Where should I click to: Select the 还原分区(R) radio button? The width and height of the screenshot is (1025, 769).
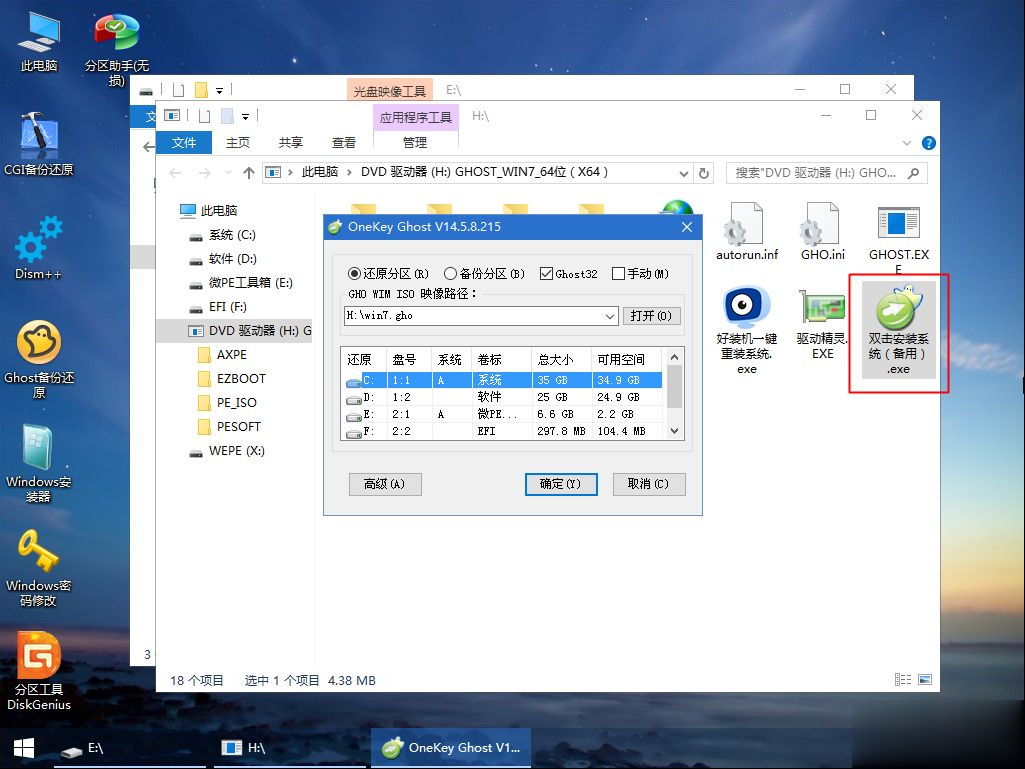click(x=388, y=273)
